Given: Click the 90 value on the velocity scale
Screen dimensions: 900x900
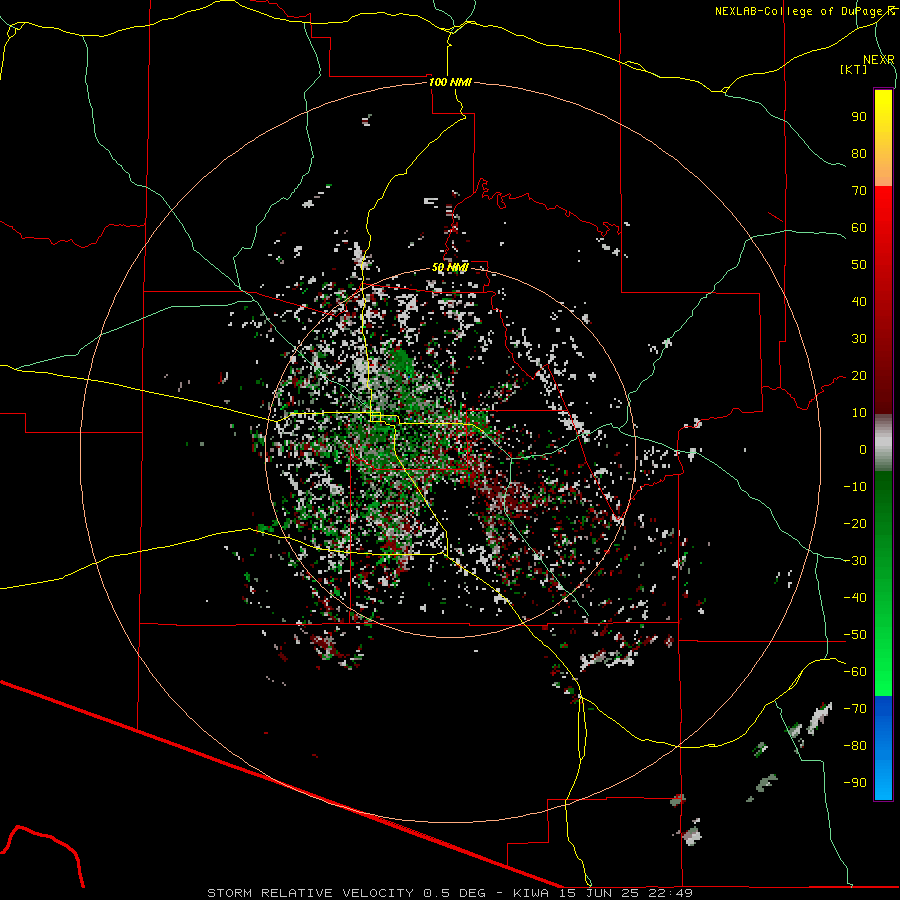Looking at the screenshot, I should [859, 117].
